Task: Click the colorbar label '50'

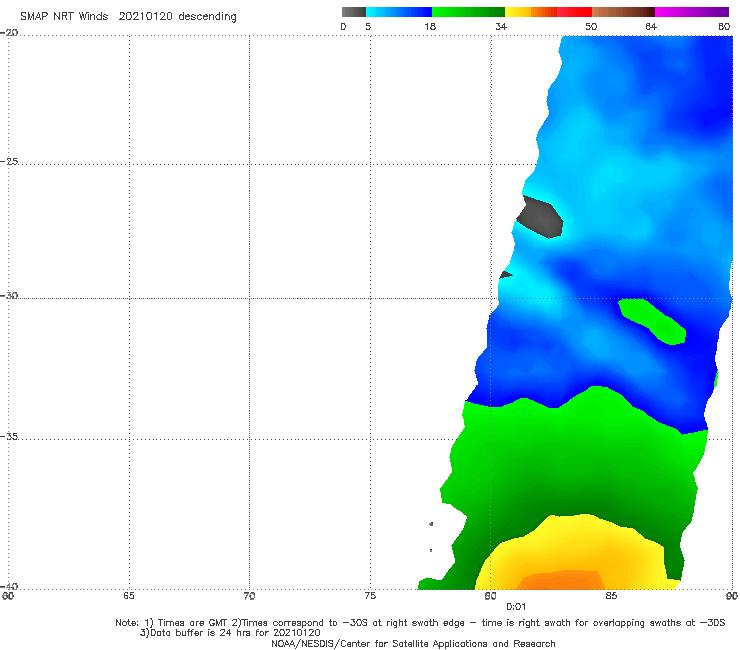Action: (x=591, y=26)
